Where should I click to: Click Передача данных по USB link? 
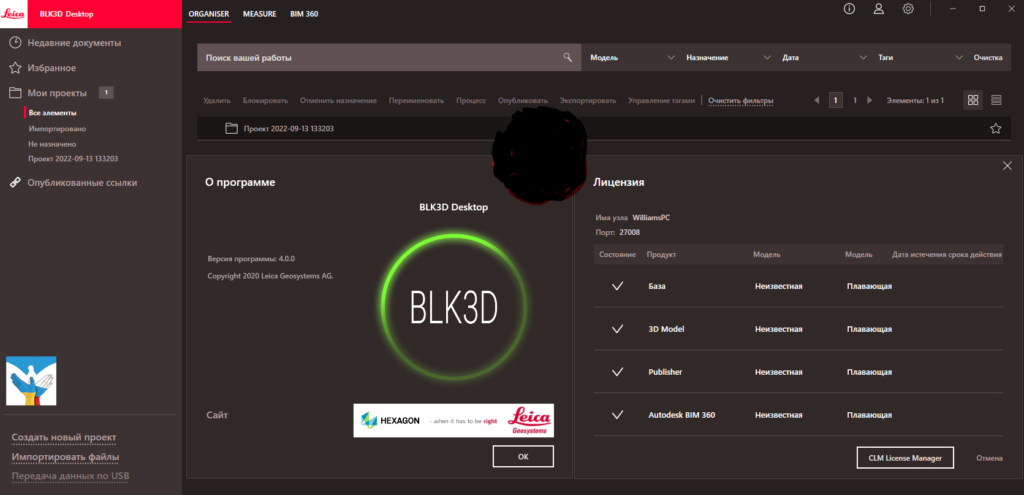(71, 475)
